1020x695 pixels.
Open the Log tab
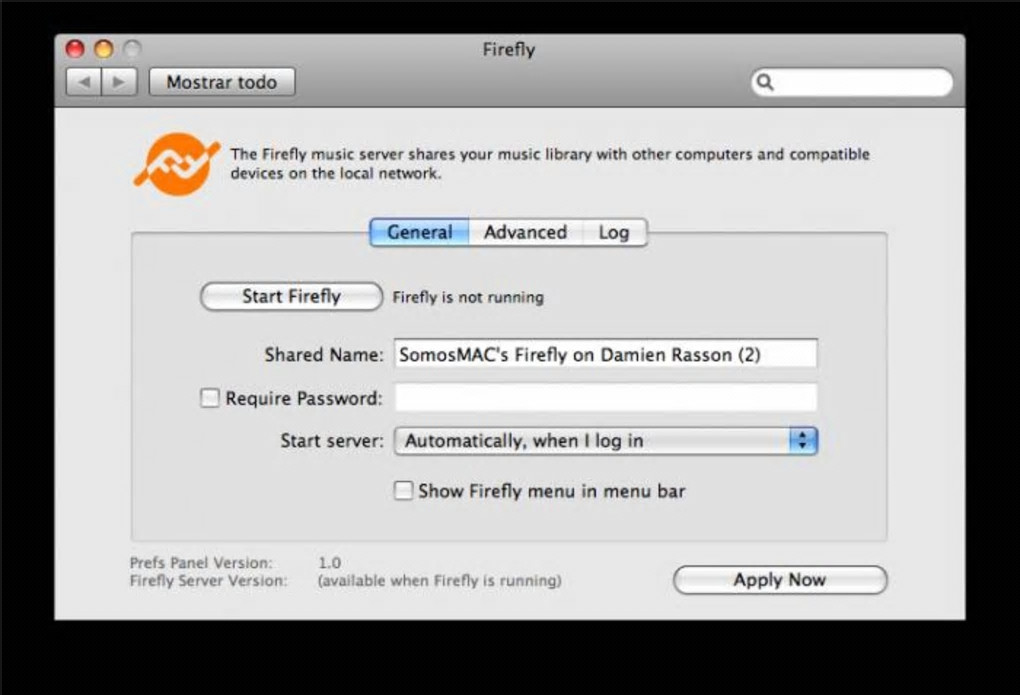click(614, 232)
